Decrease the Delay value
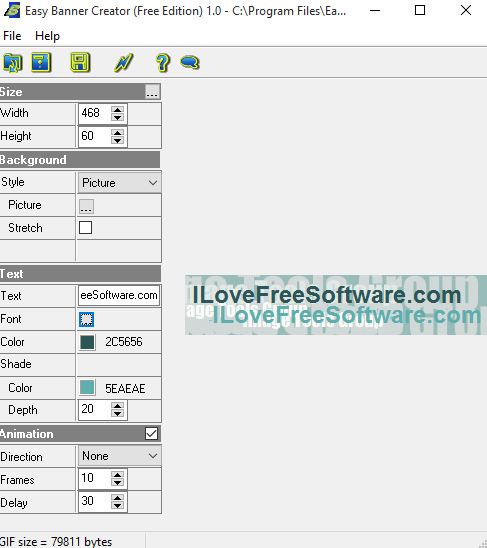 click(x=117, y=505)
